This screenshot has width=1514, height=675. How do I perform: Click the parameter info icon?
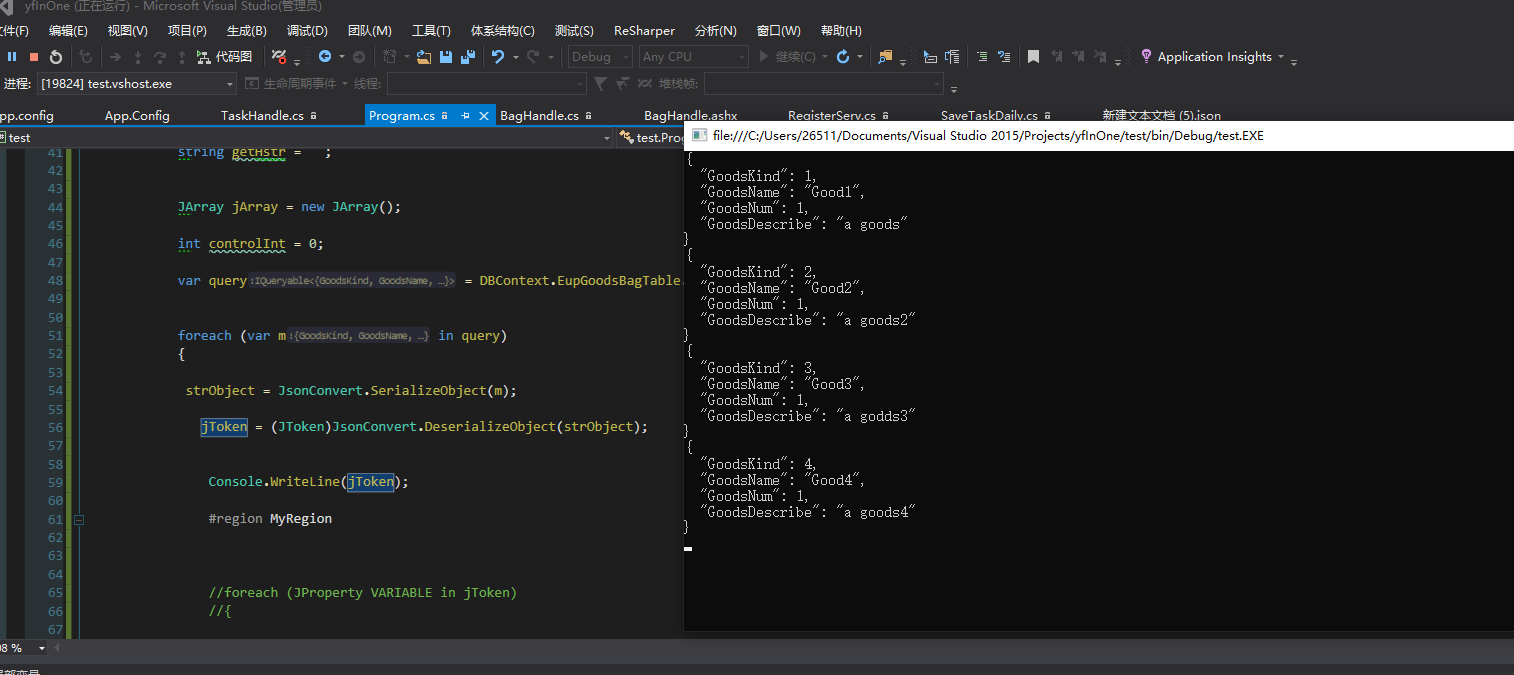click(952, 57)
